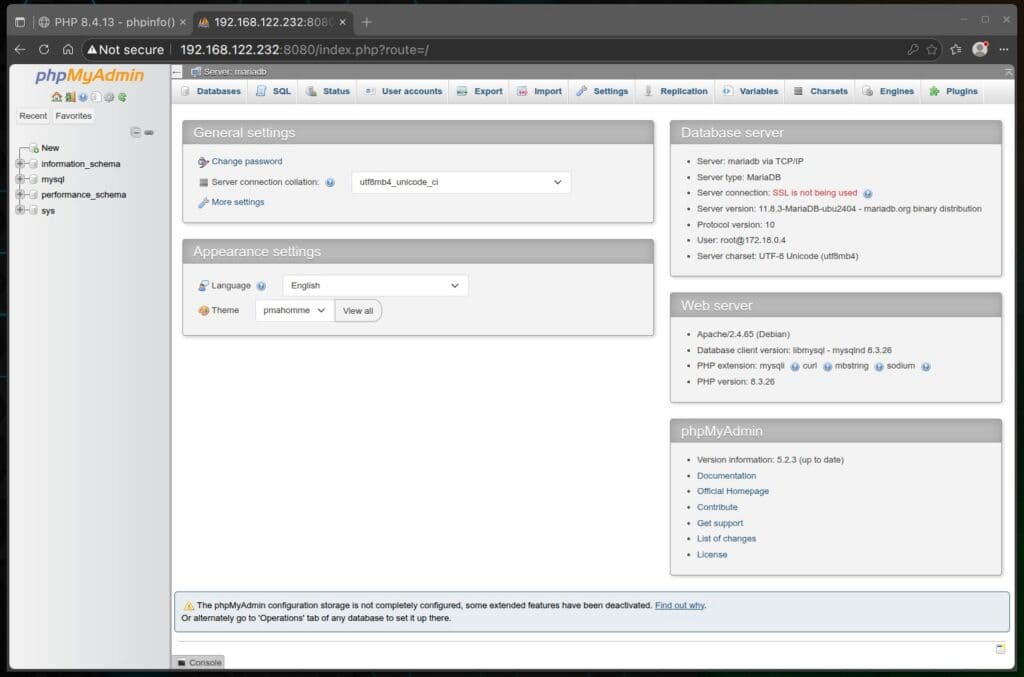Open server Variables

pyautogui.click(x=749, y=91)
